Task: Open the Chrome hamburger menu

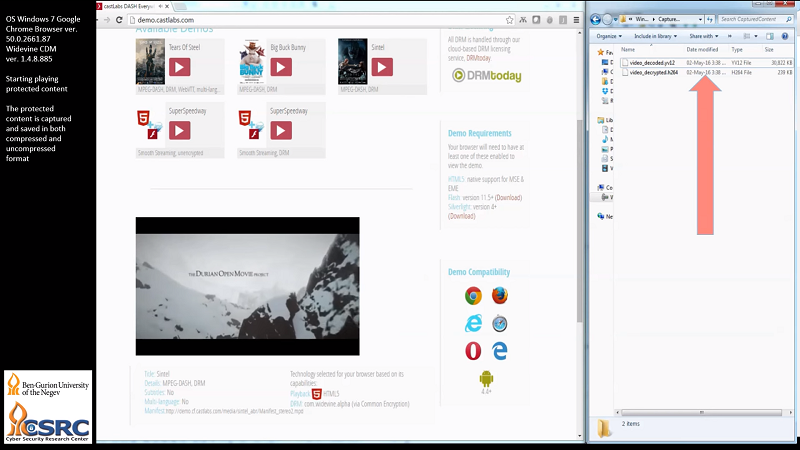Action: pos(574,20)
